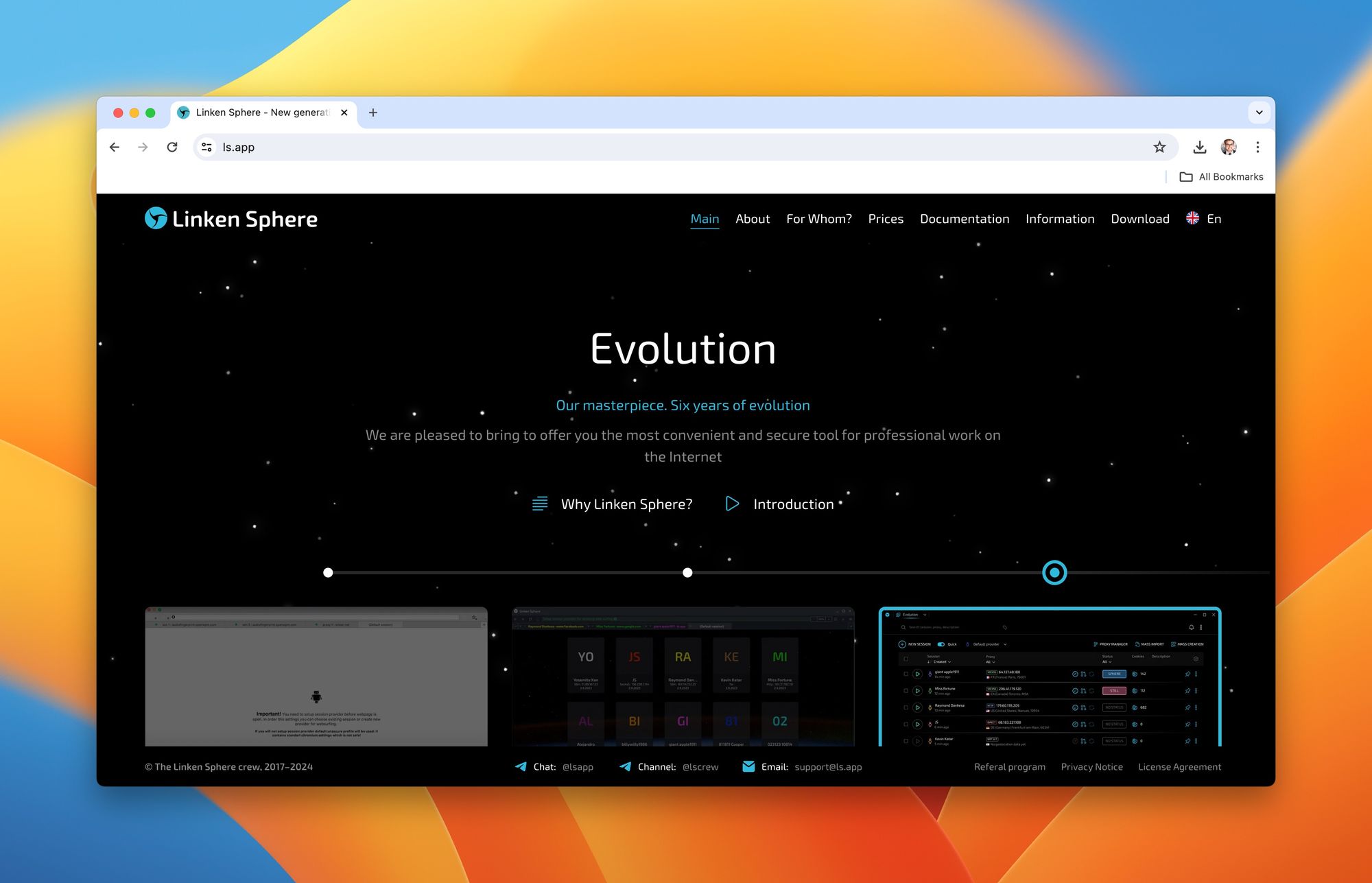This screenshot has height=883, width=1372.
Task: Close the Linken Sphere browser tab
Action: (344, 113)
